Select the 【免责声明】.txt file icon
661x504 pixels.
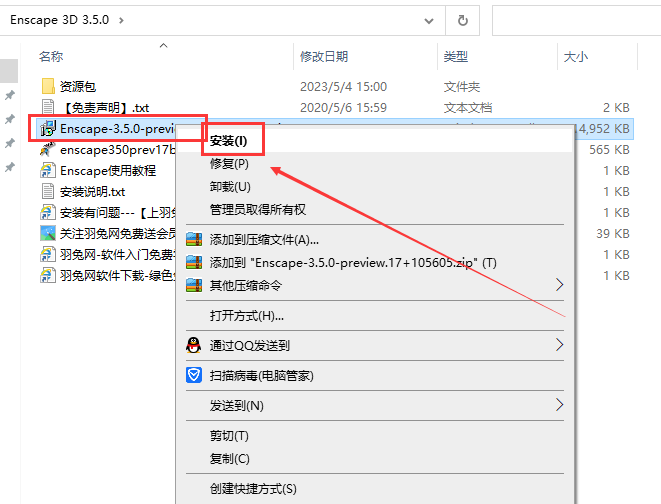[x=48, y=107]
